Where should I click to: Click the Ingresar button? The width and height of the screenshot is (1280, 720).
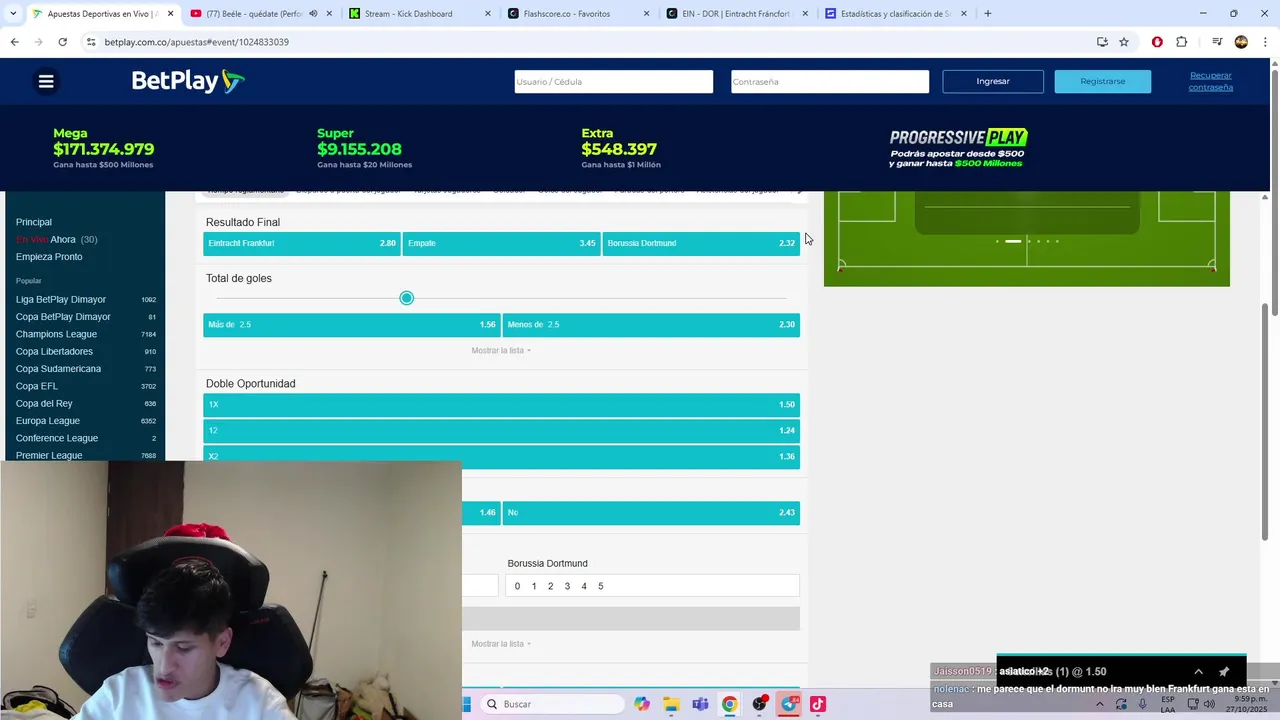pos(993,81)
